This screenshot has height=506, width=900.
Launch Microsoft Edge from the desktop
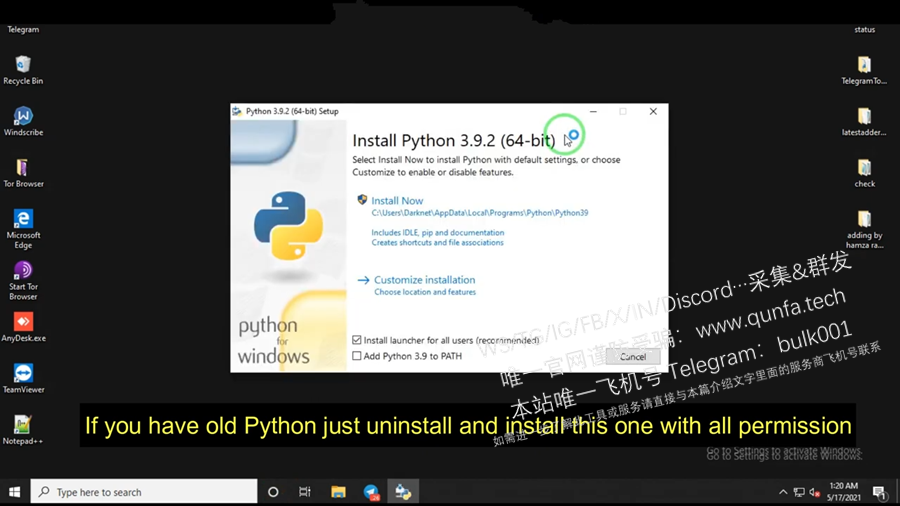pyautogui.click(x=23, y=228)
